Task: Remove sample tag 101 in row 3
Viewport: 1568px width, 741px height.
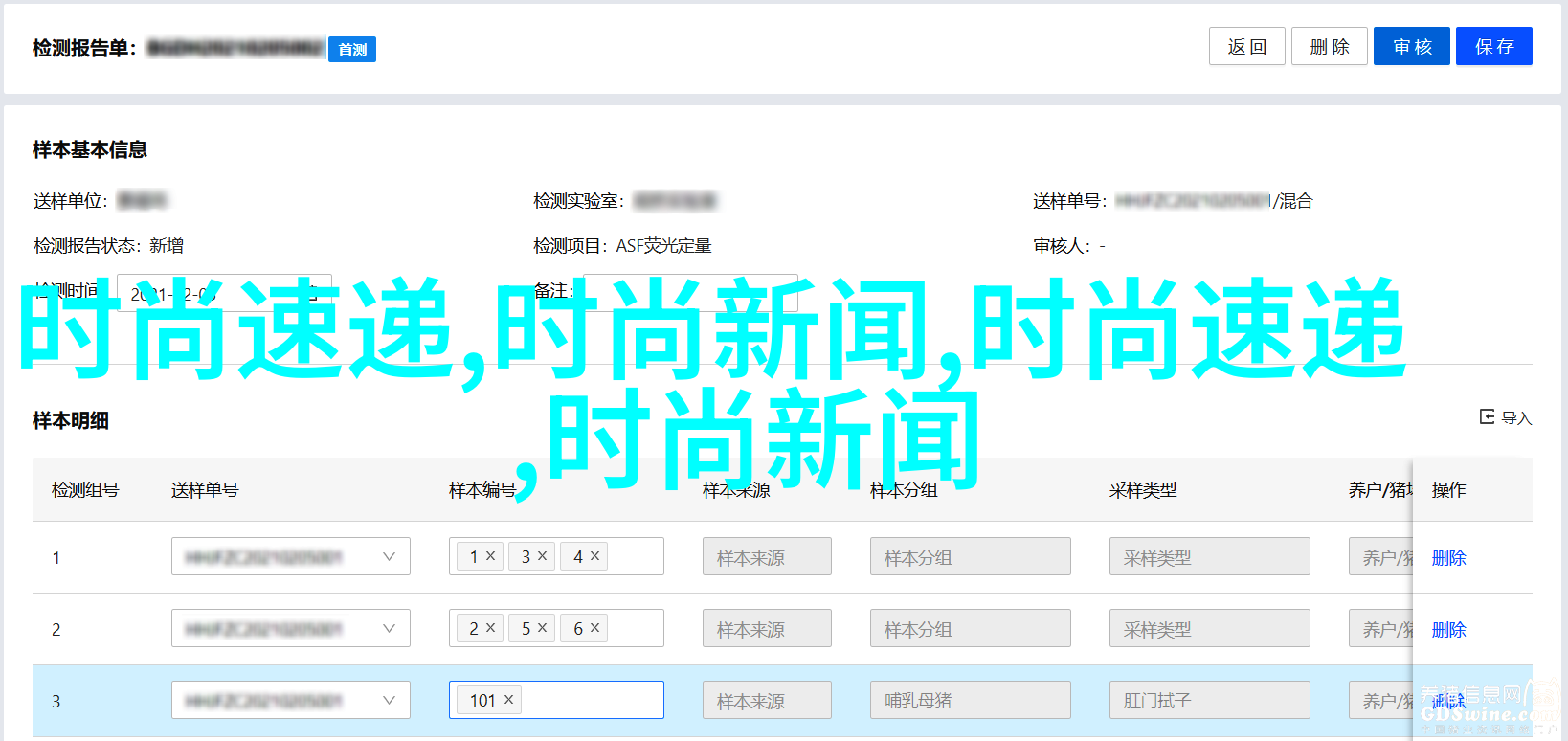Action: point(509,699)
